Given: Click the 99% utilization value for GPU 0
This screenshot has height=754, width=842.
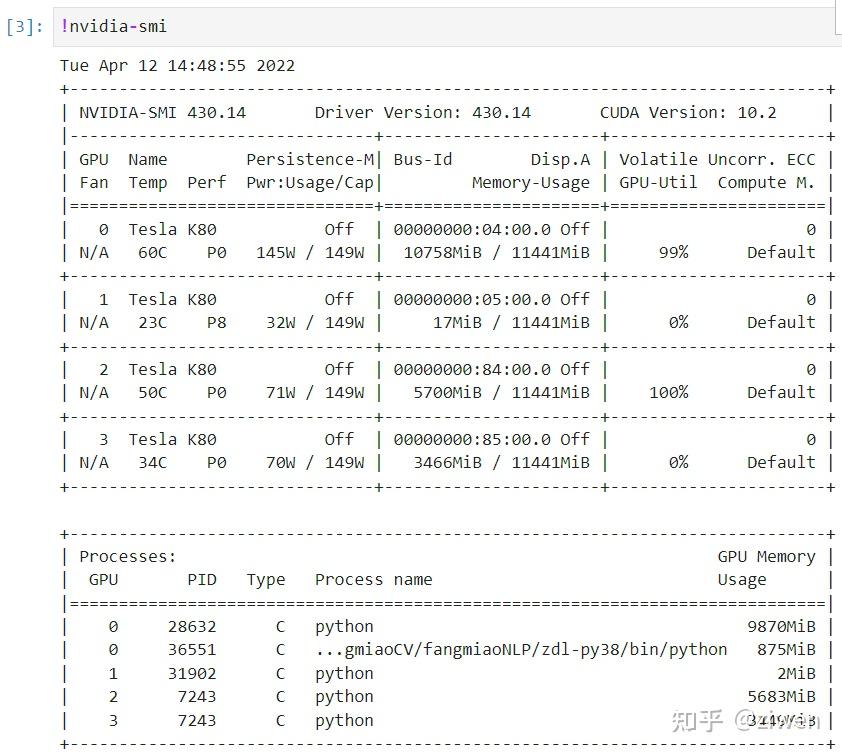Looking at the screenshot, I should [x=673, y=252].
